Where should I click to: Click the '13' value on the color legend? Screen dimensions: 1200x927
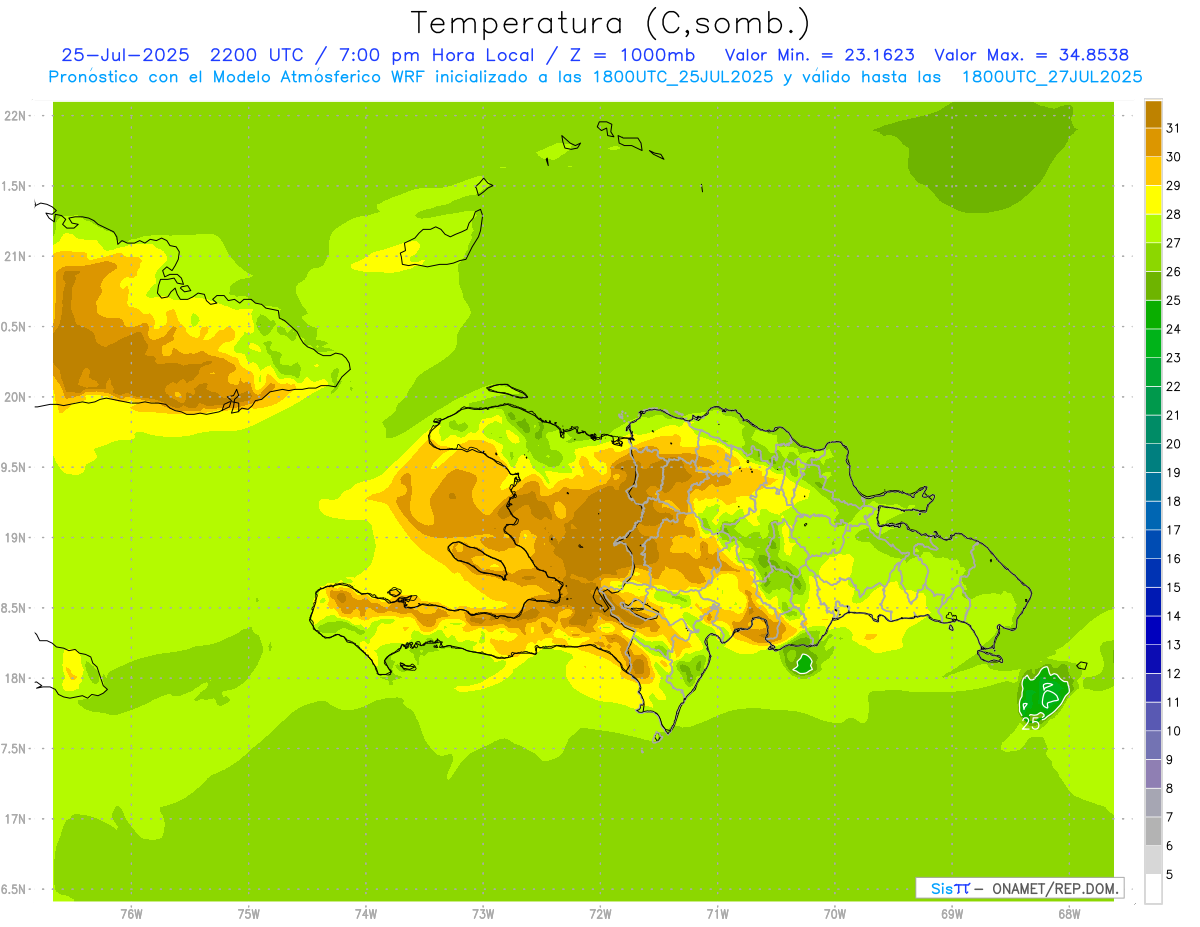1174,645
